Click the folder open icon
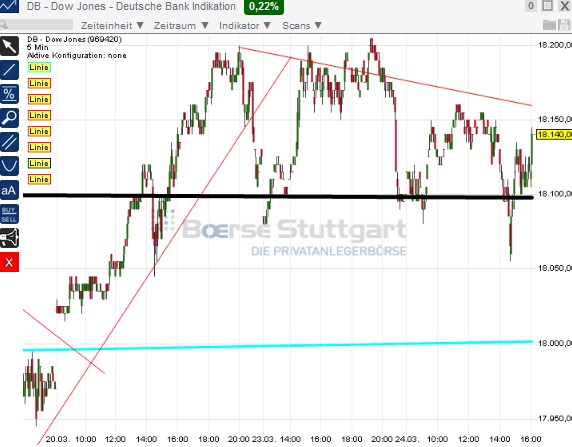The height and width of the screenshot is (447, 572). (x=549, y=25)
